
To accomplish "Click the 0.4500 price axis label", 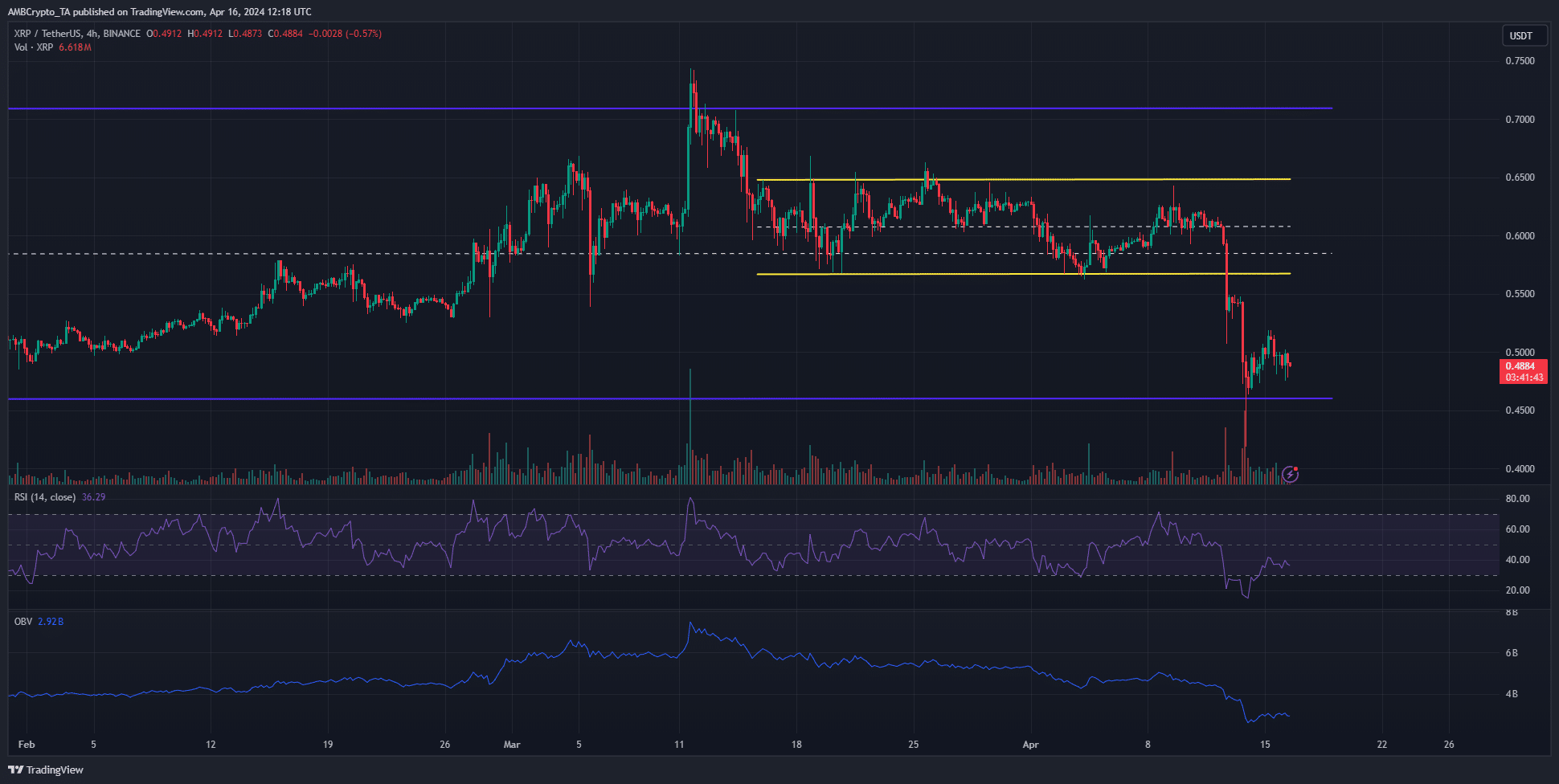I will coord(1520,410).
